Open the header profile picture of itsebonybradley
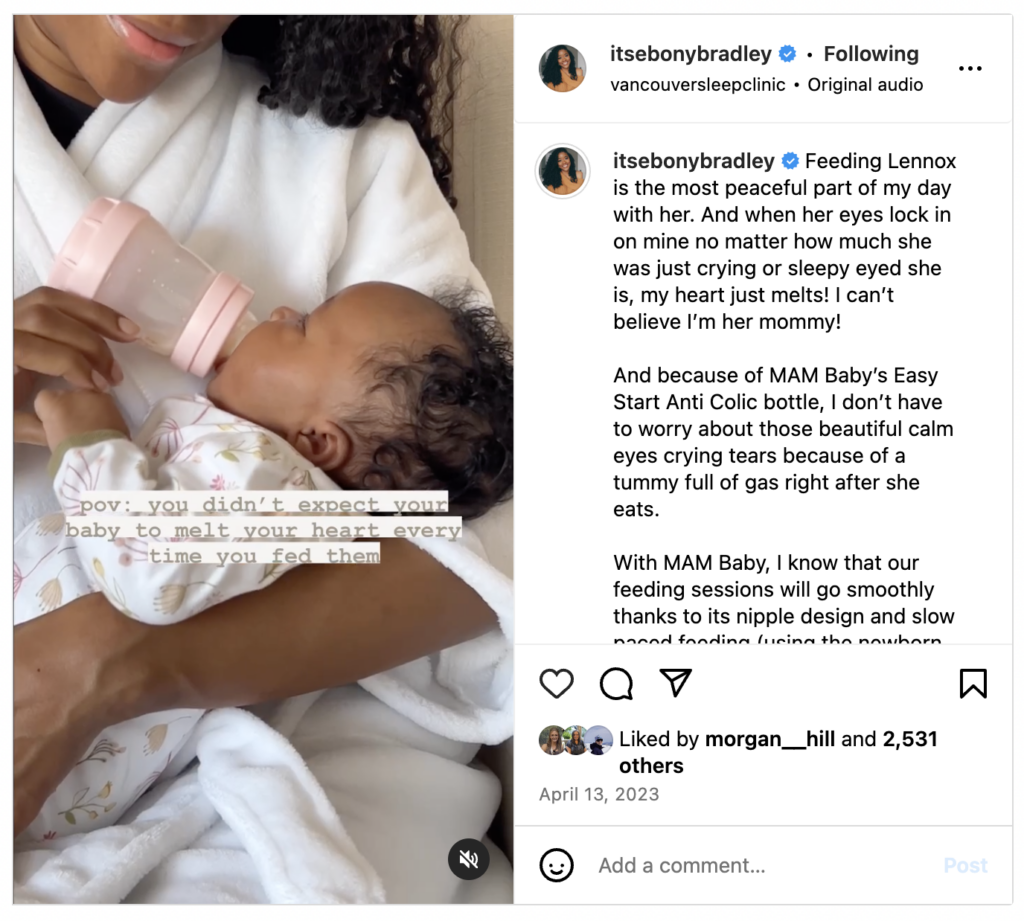The width and height of the screenshot is (1024, 921). pyautogui.click(x=562, y=69)
